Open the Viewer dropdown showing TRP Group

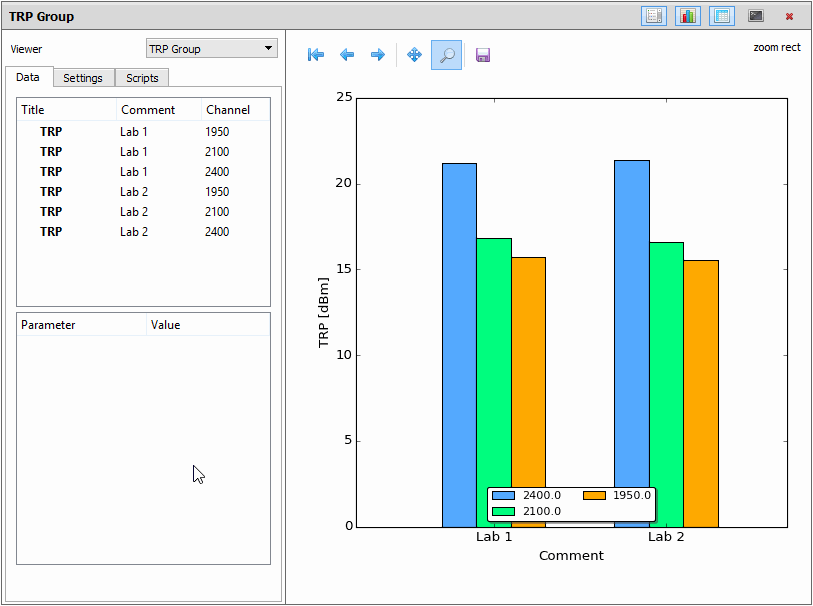pyautogui.click(x=211, y=48)
